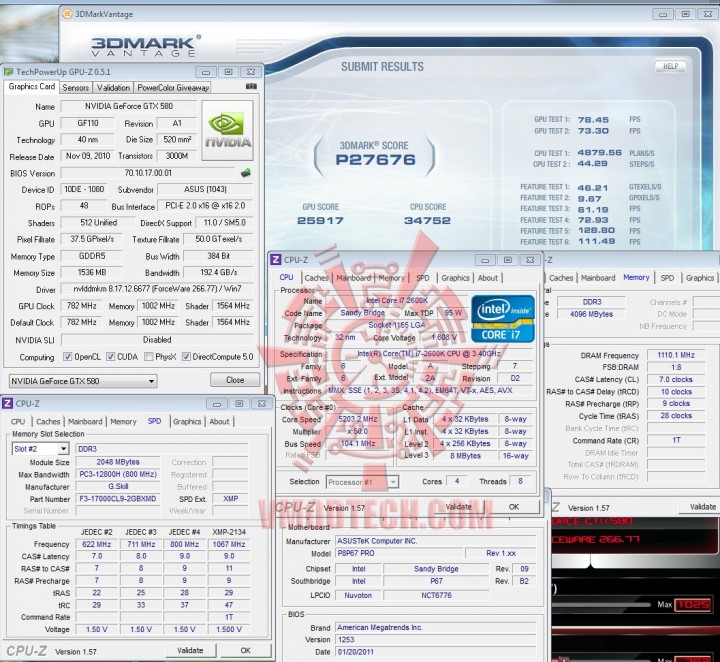This screenshot has height=662, width=720.
Task: Click the Close button in GPU-Z
Action: (235, 380)
